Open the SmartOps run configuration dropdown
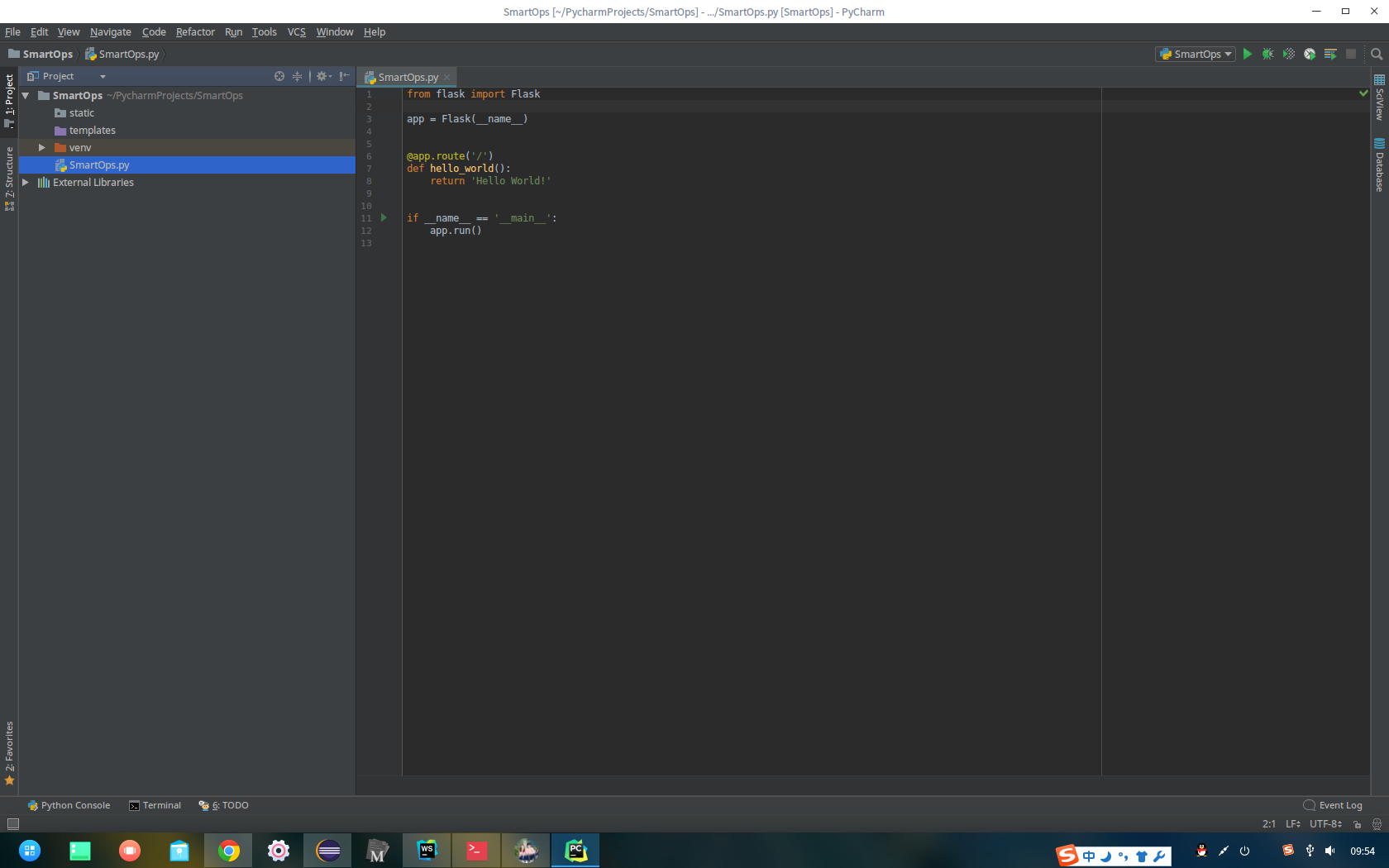Screen dimensions: 1389x868 click(1196, 54)
